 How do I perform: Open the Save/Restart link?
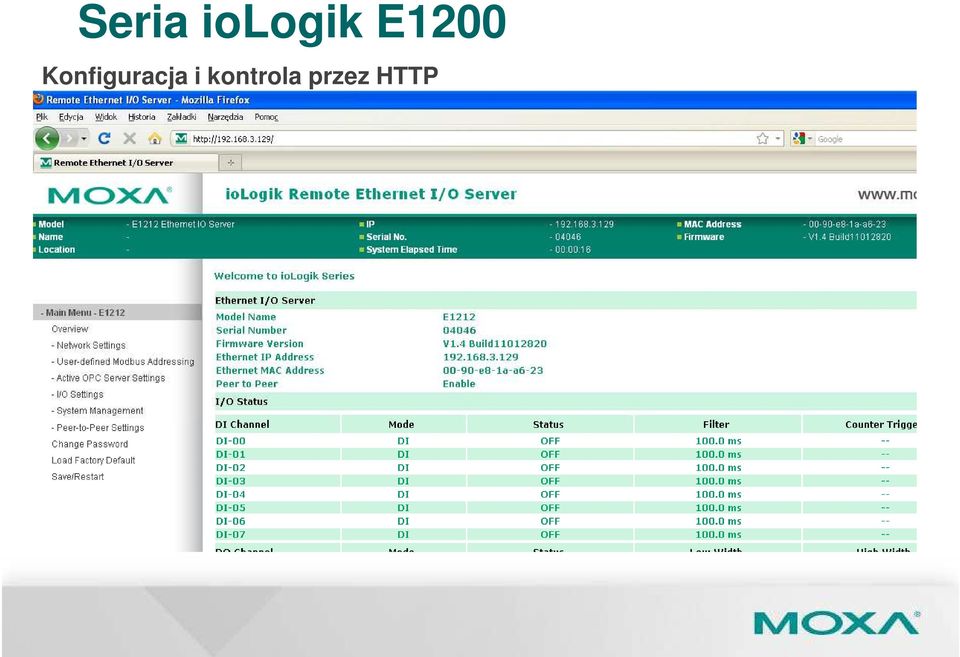click(x=78, y=477)
